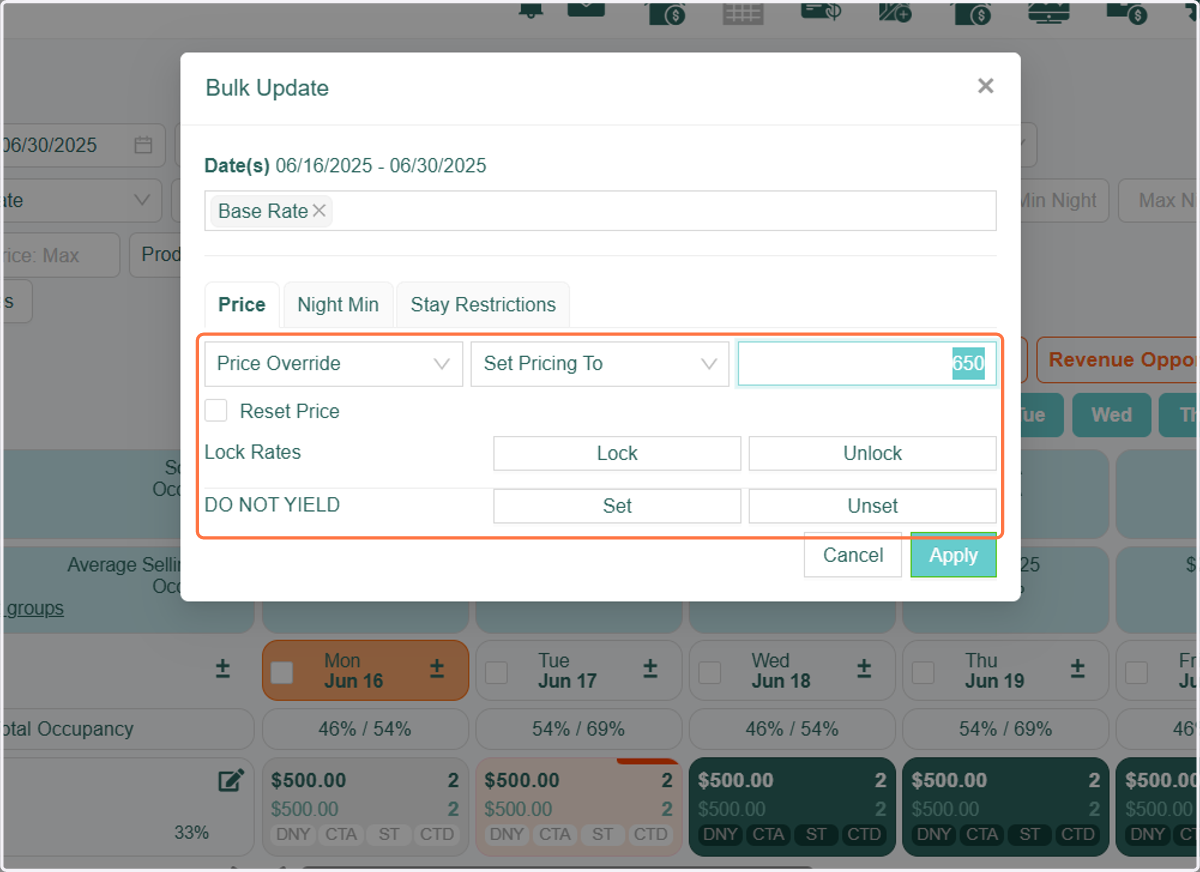Select the Tue weekday button behind the dialog
Viewport: 1200px width, 872px height.
(1040, 415)
